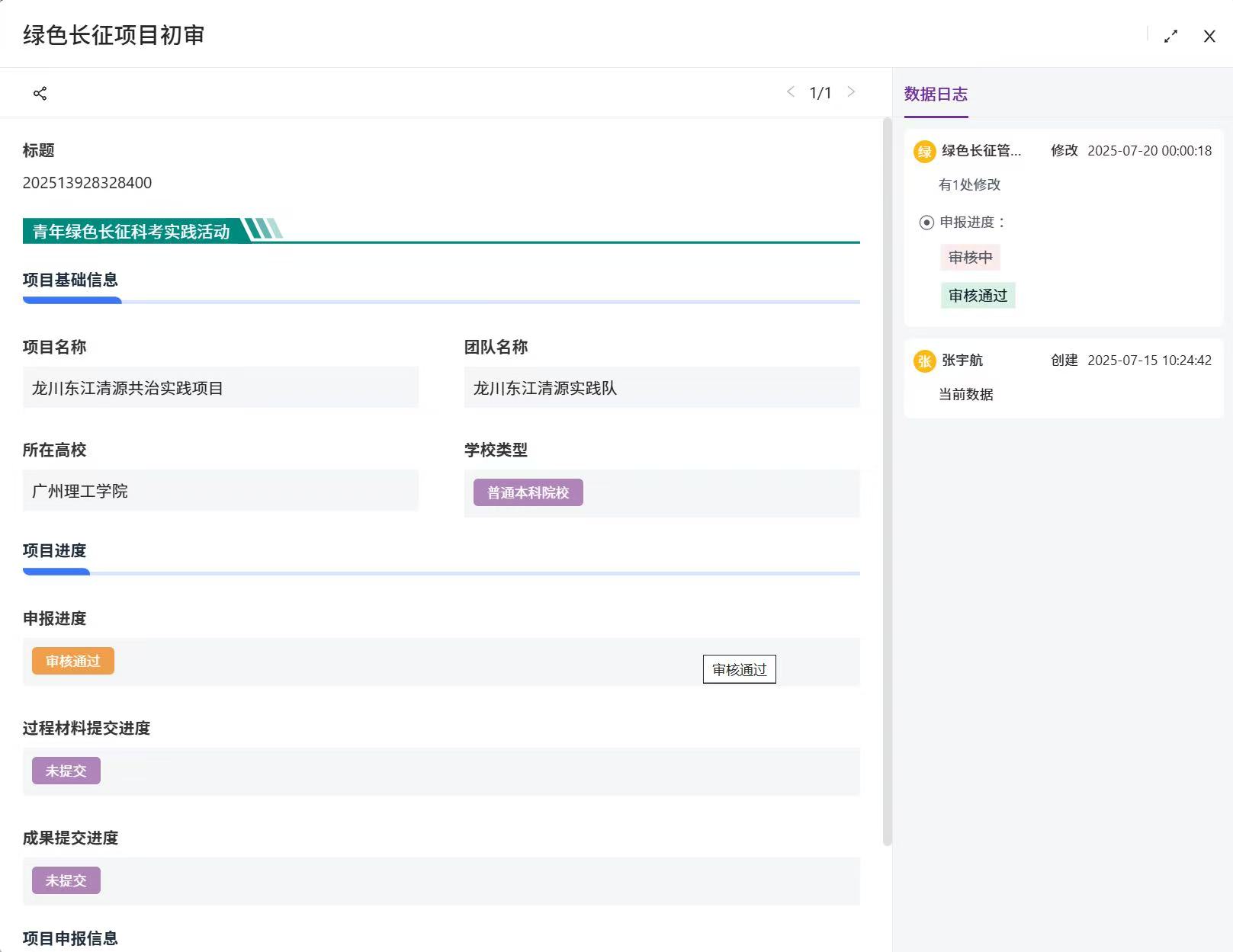Open the 张宇航 creation log entry
Screen dimensions: 1233x952
(1063, 378)
